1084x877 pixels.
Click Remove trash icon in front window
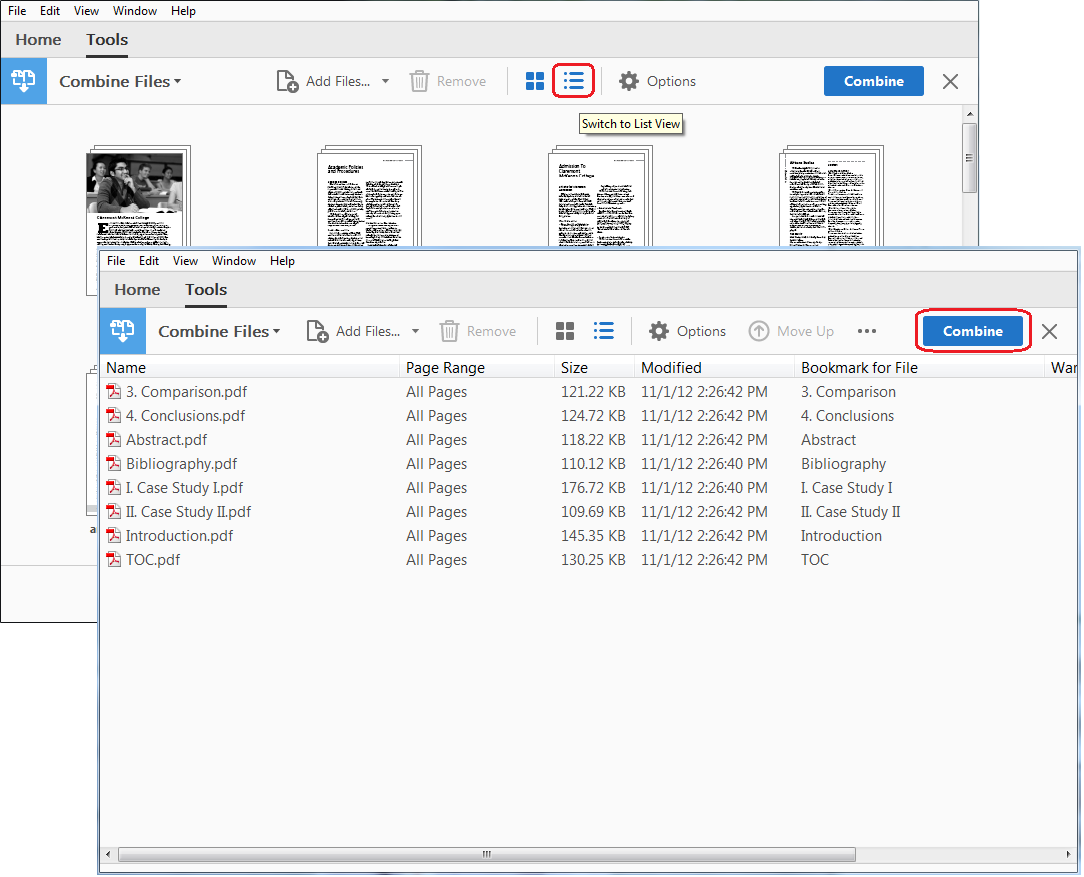[449, 331]
